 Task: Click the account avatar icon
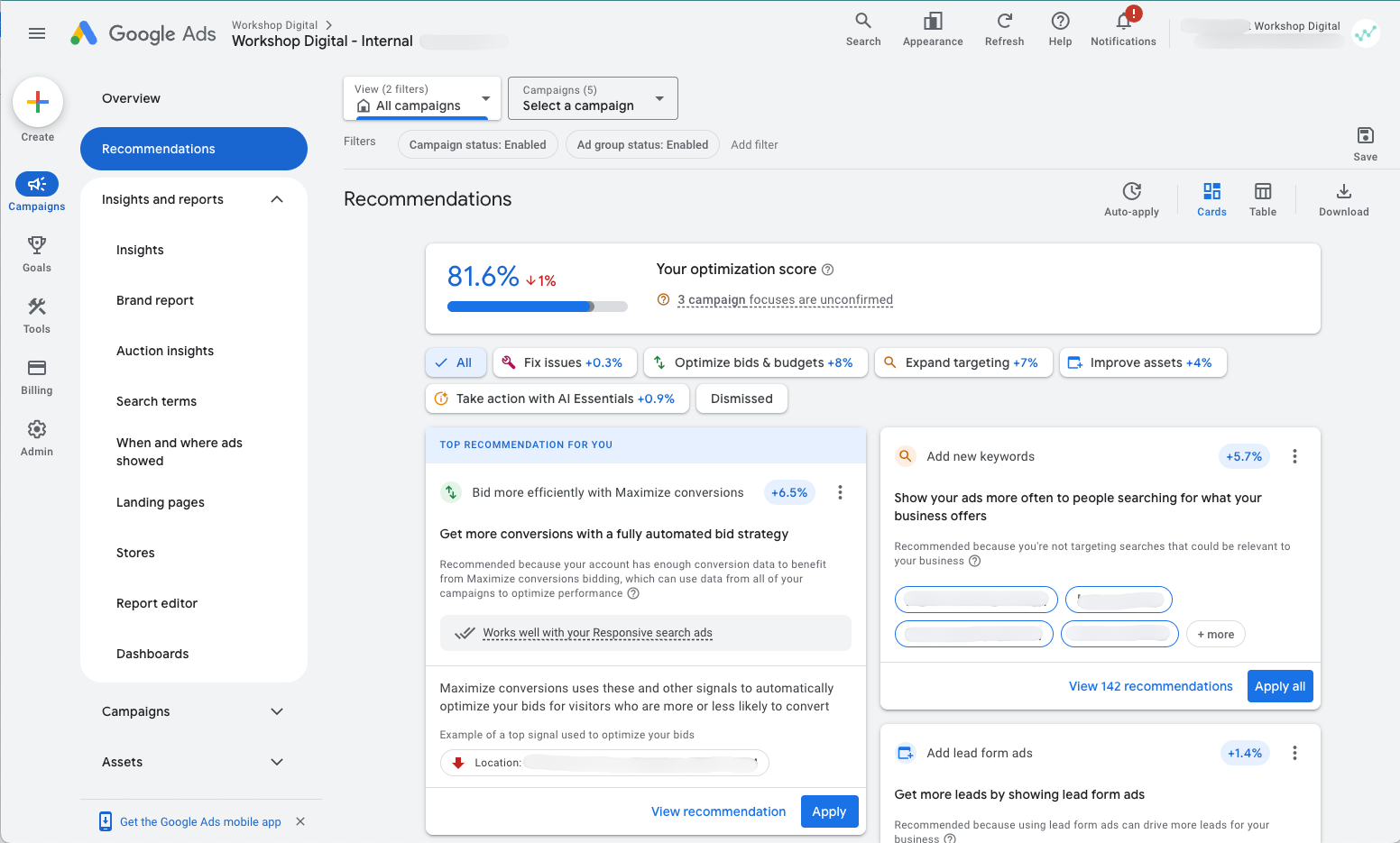(x=1367, y=33)
